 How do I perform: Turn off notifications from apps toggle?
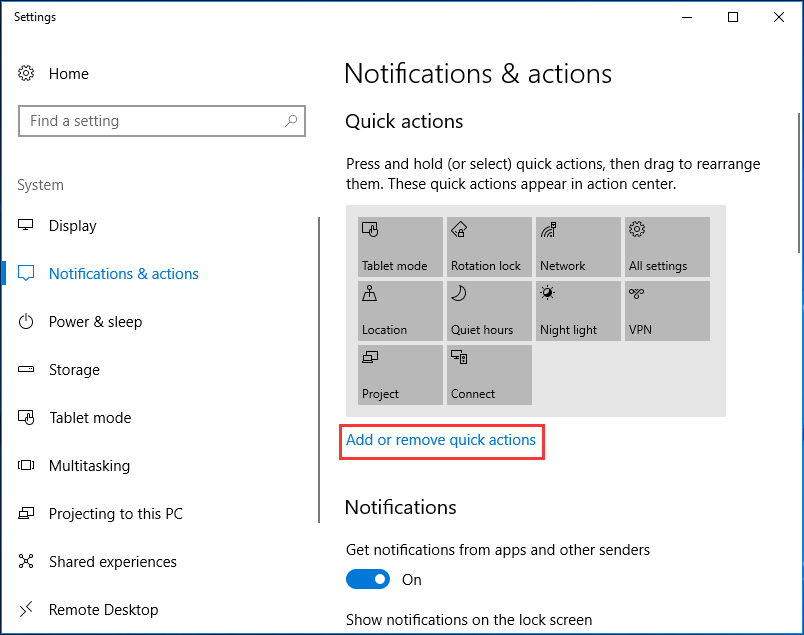click(x=368, y=579)
